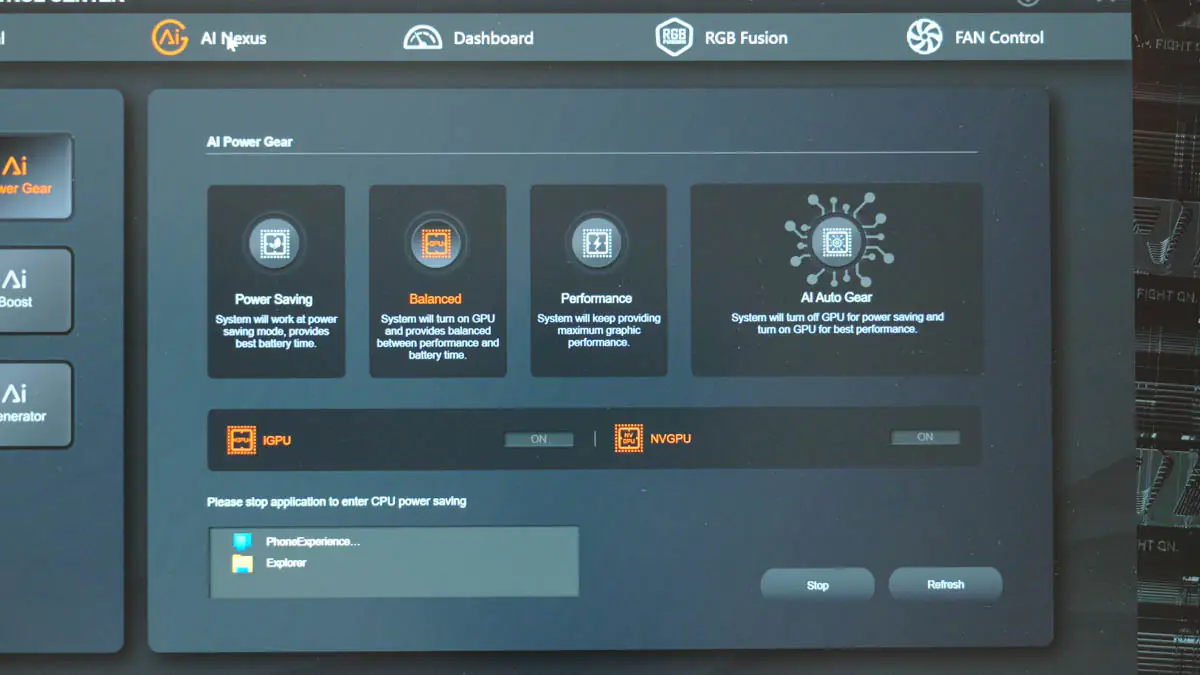
Task: Open the AI Nexus tab
Action: pyautogui.click(x=209, y=38)
